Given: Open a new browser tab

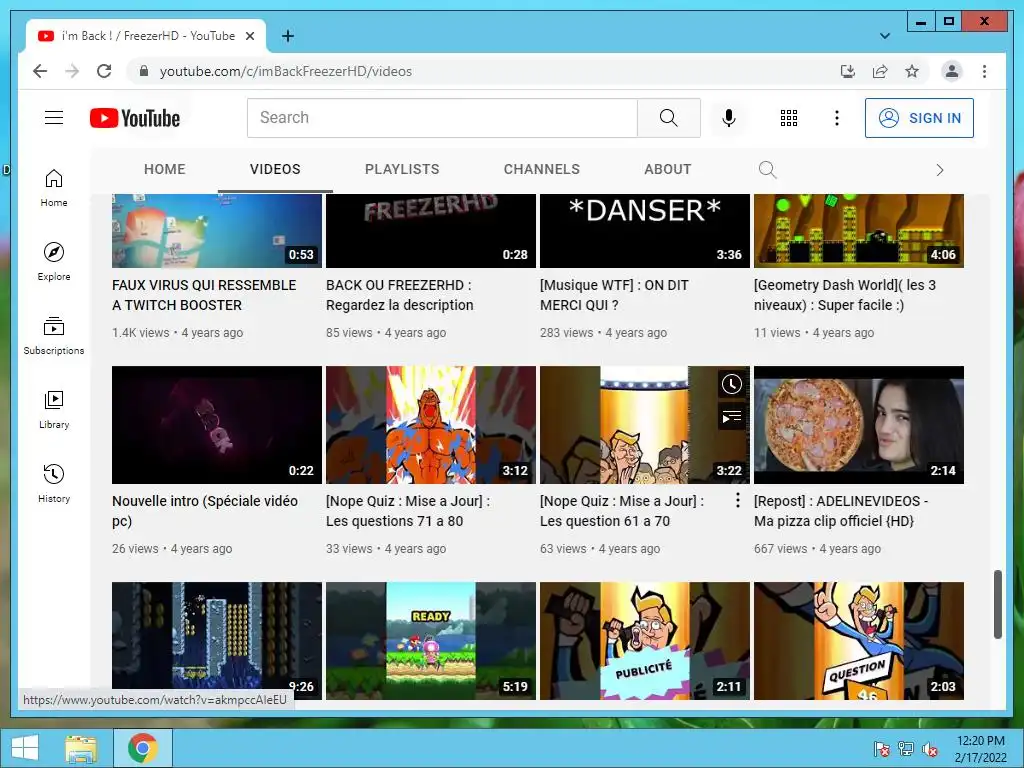Looking at the screenshot, I should click(287, 36).
